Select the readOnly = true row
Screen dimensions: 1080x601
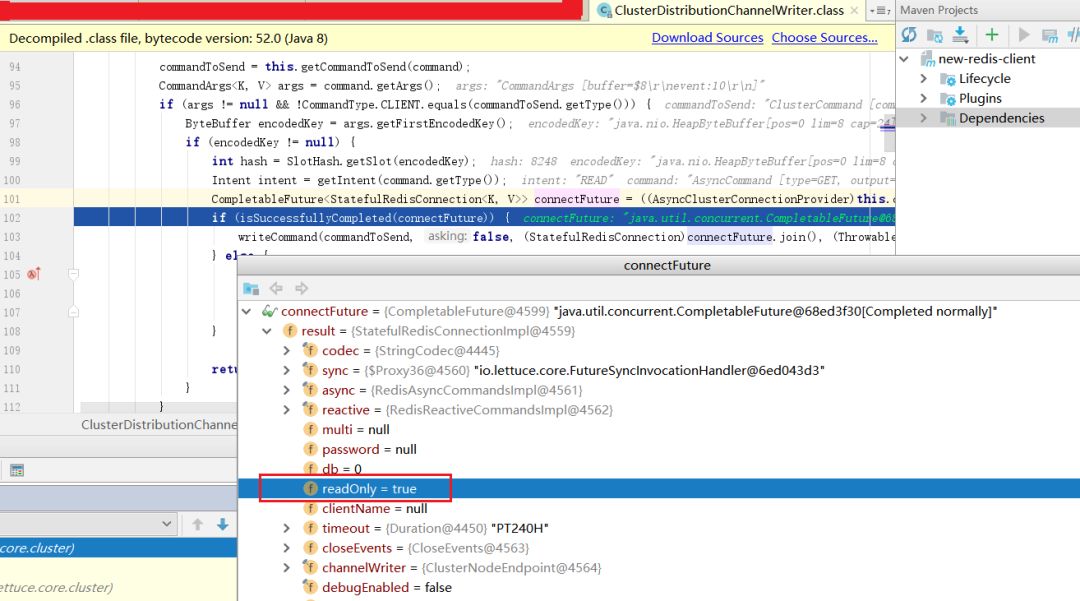pos(658,489)
